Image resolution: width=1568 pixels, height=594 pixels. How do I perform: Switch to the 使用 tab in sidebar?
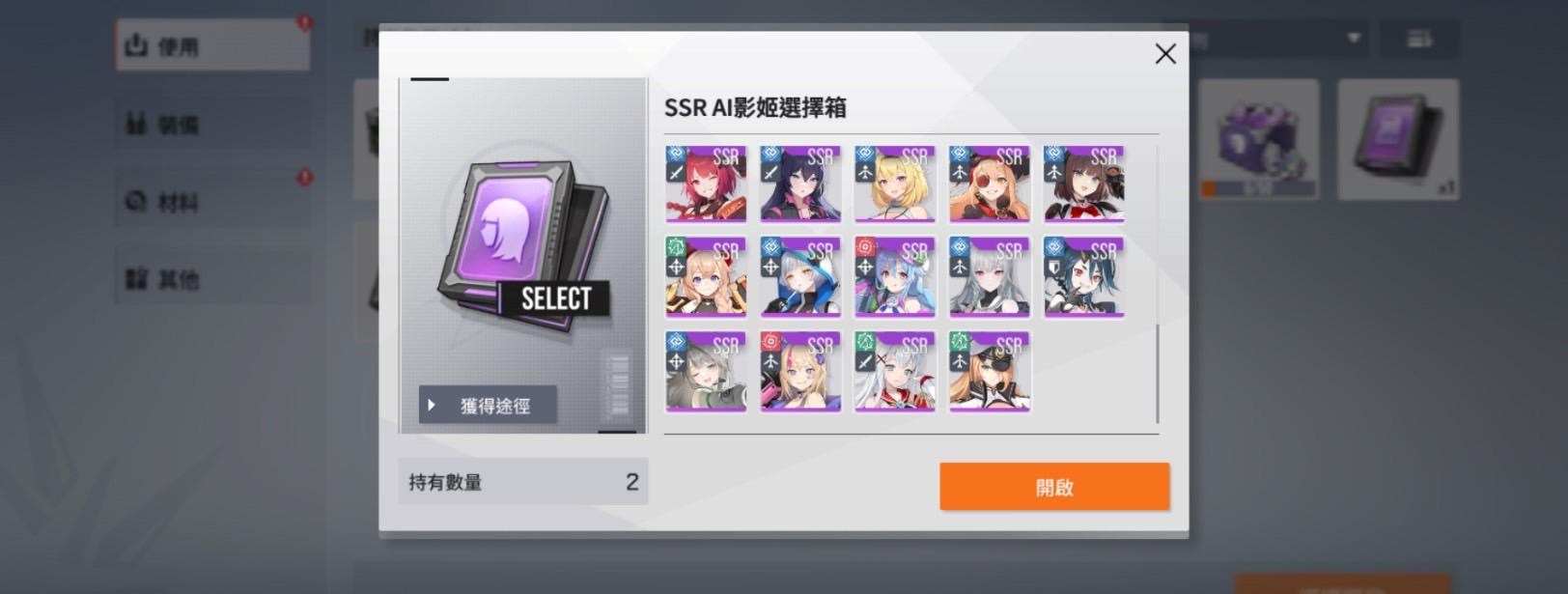click(x=212, y=45)
